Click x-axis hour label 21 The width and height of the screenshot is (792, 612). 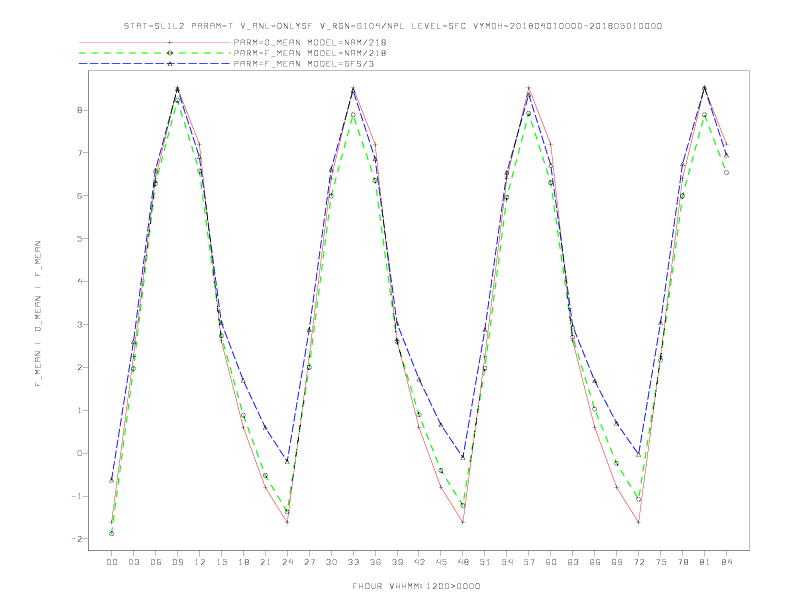[265, 562]
